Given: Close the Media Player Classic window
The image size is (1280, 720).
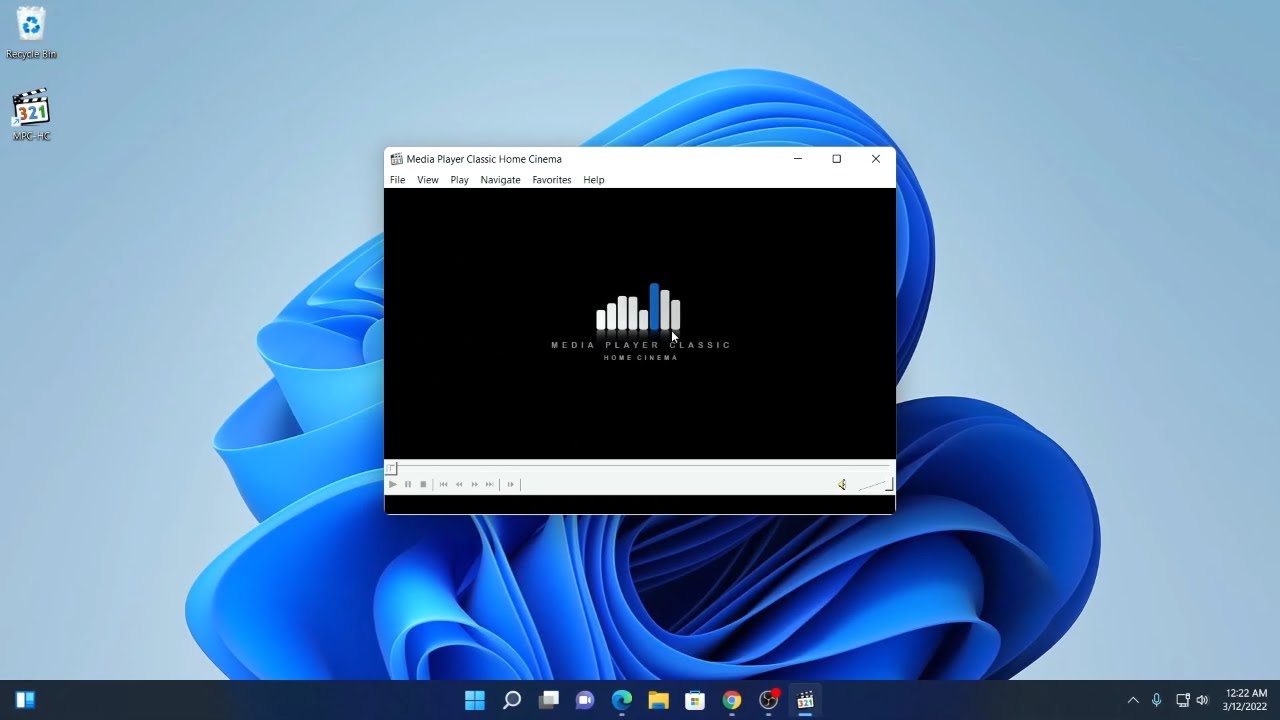Looking at the screenshot, I should pos(876,159).
